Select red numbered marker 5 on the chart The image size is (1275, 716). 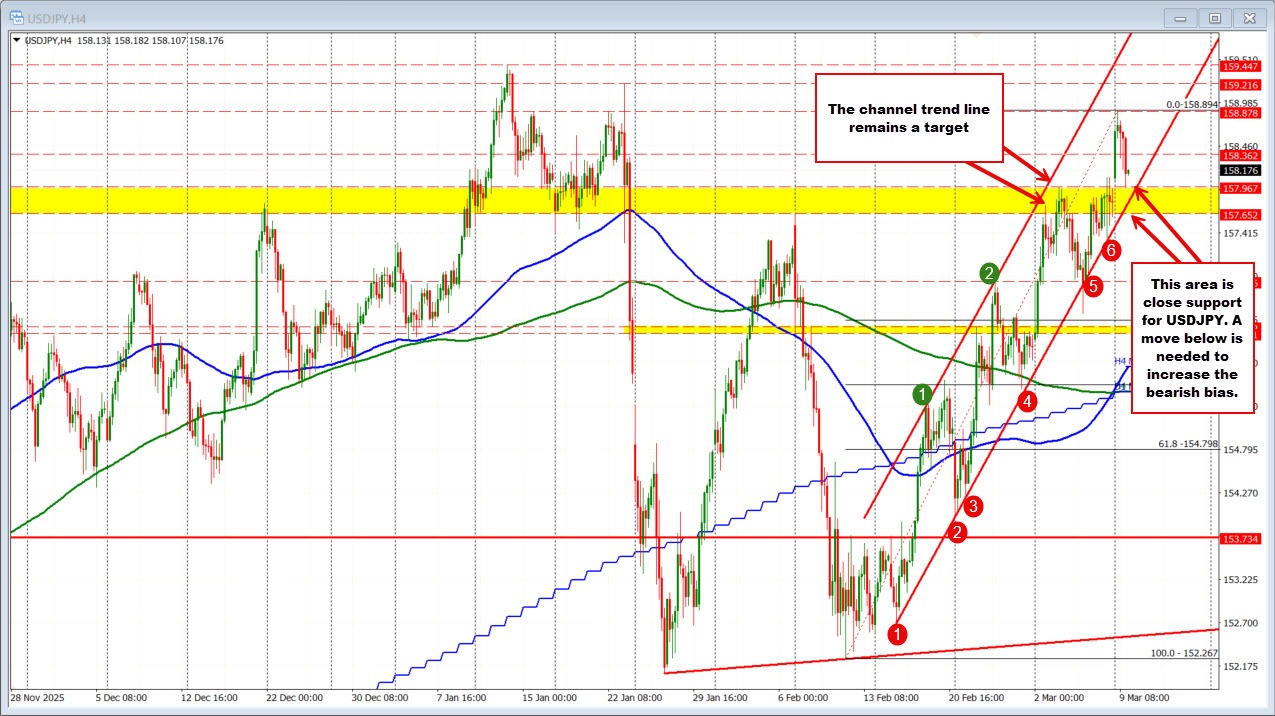(1092, 286)
